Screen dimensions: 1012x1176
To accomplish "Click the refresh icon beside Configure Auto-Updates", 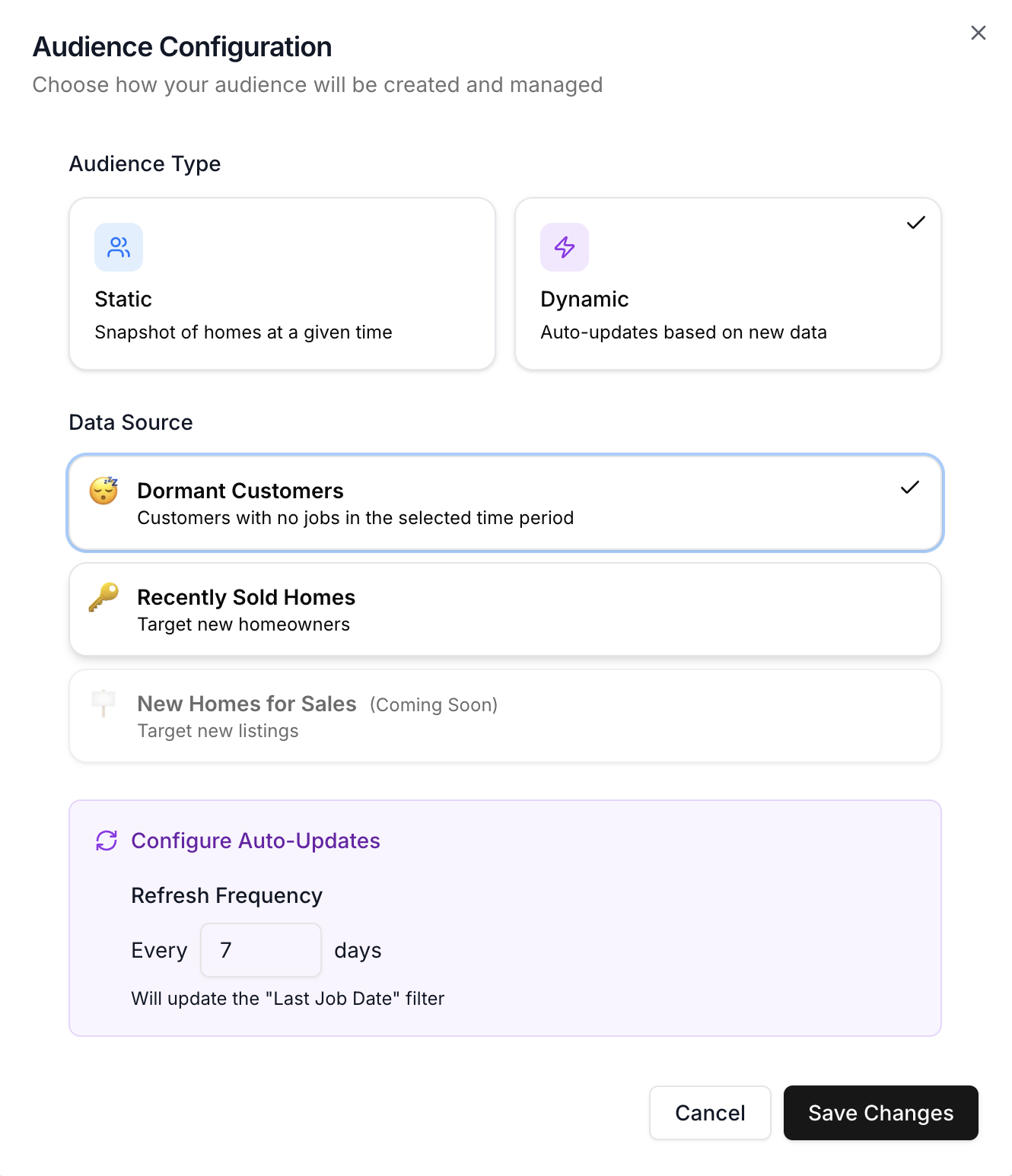I will tap(107, 841).
